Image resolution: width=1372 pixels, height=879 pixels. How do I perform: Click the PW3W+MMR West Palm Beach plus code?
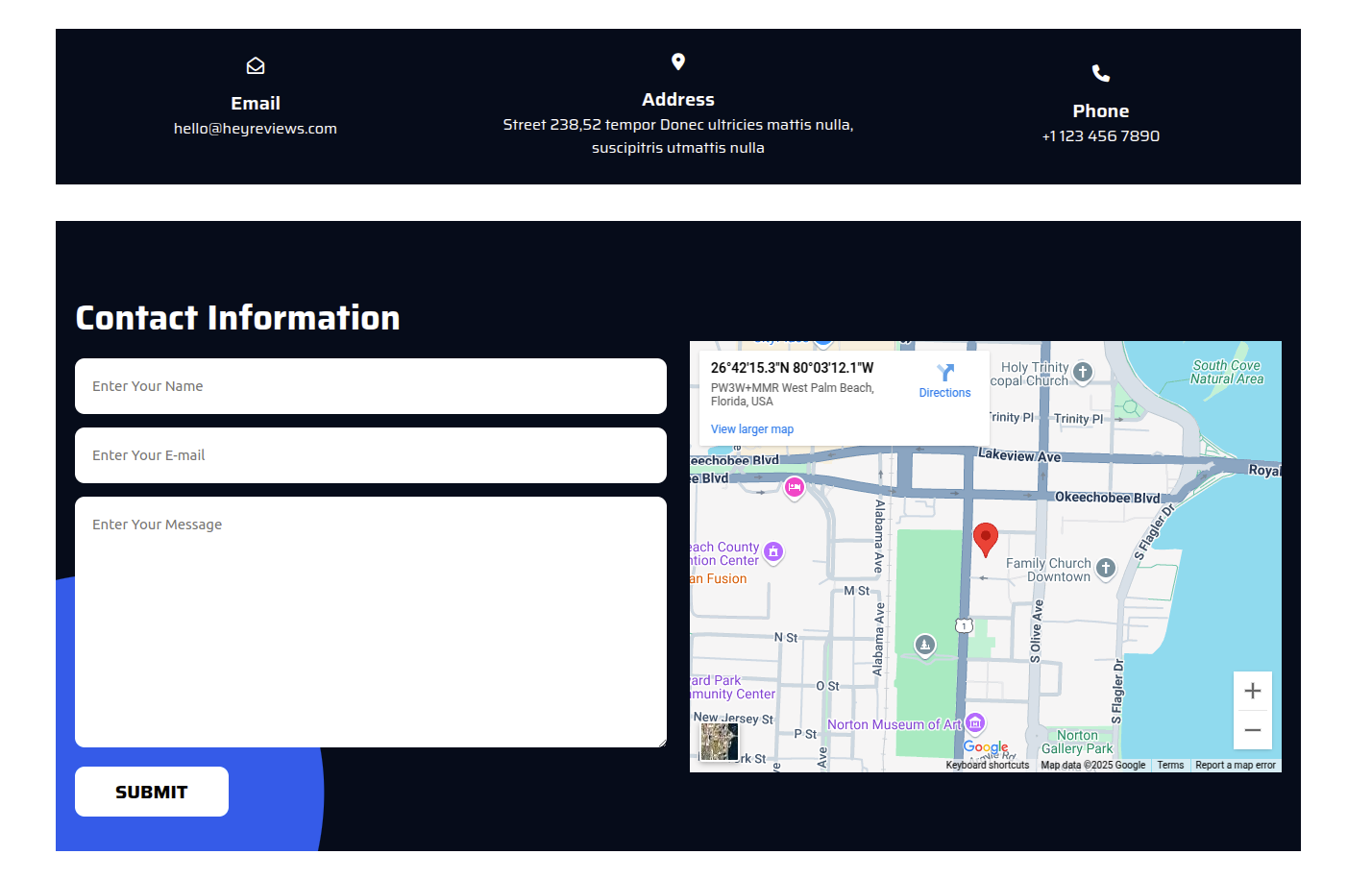793,395
